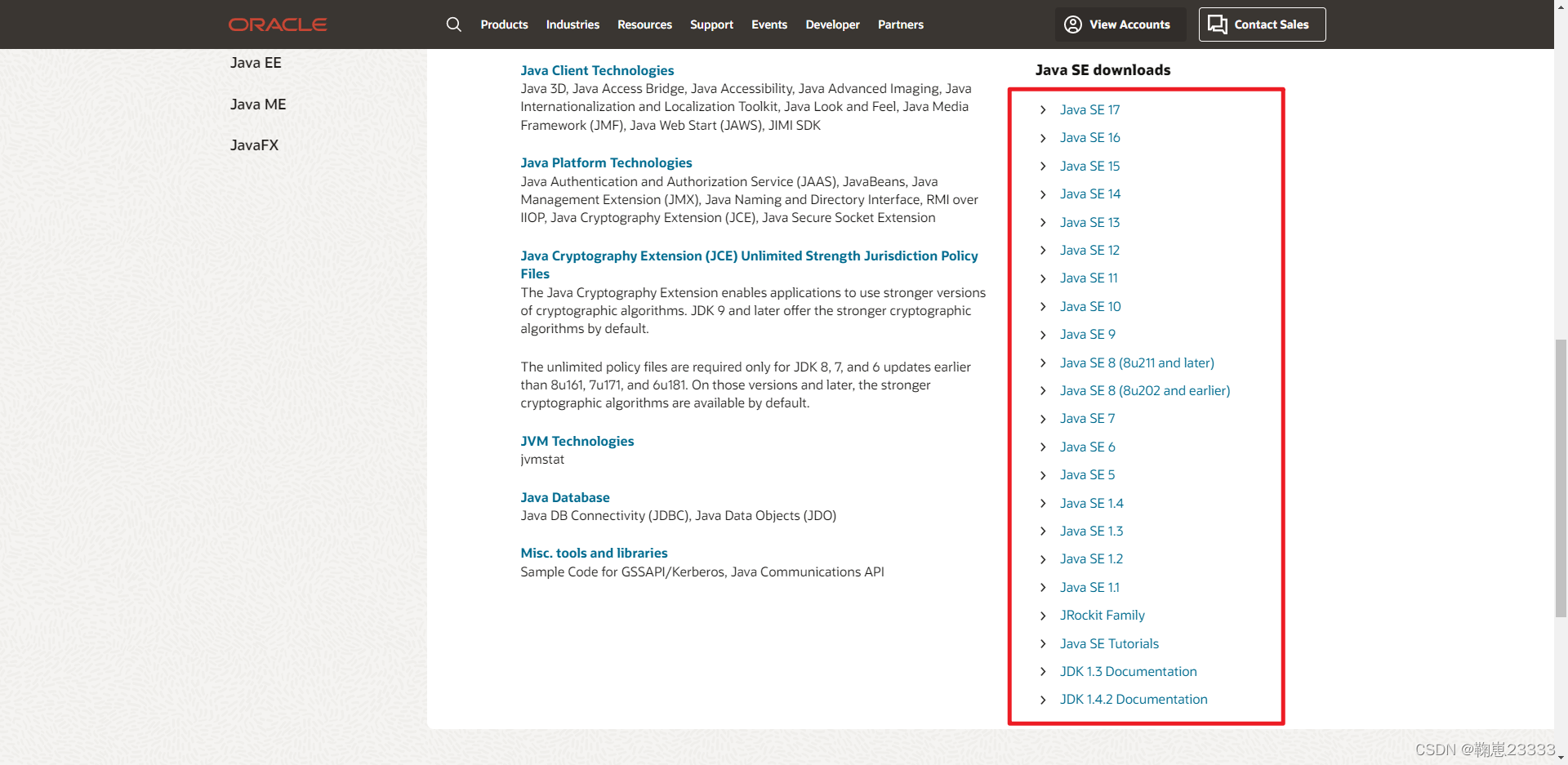Open the Java SE 1.3 download link

point(1091,531)
